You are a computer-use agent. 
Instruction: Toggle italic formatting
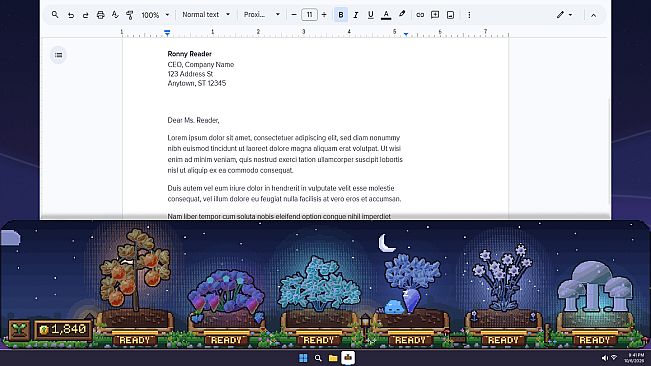click(x=356, y=15)
